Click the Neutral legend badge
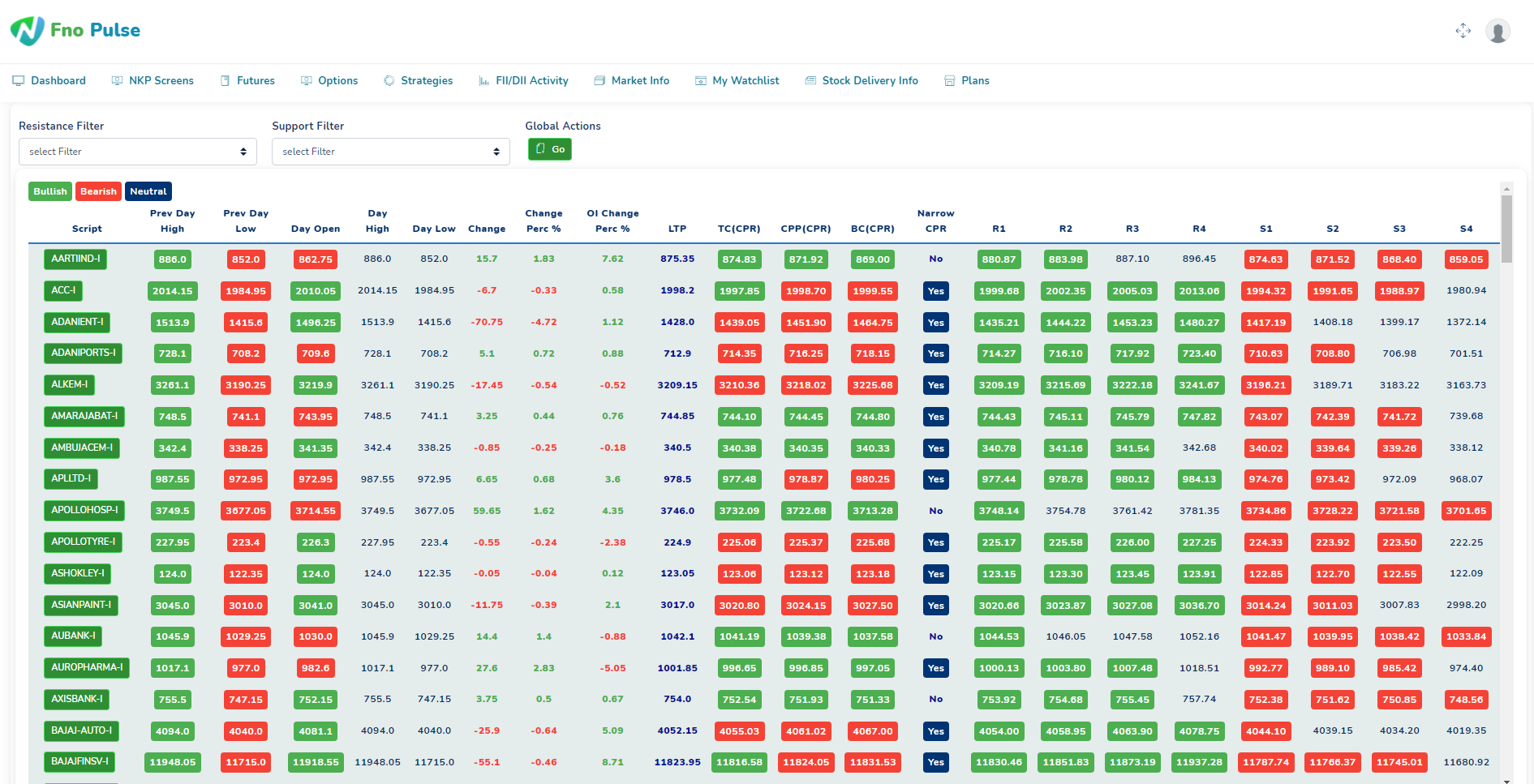This screenshot has width=1534, height=784. [x=148, y=191]
